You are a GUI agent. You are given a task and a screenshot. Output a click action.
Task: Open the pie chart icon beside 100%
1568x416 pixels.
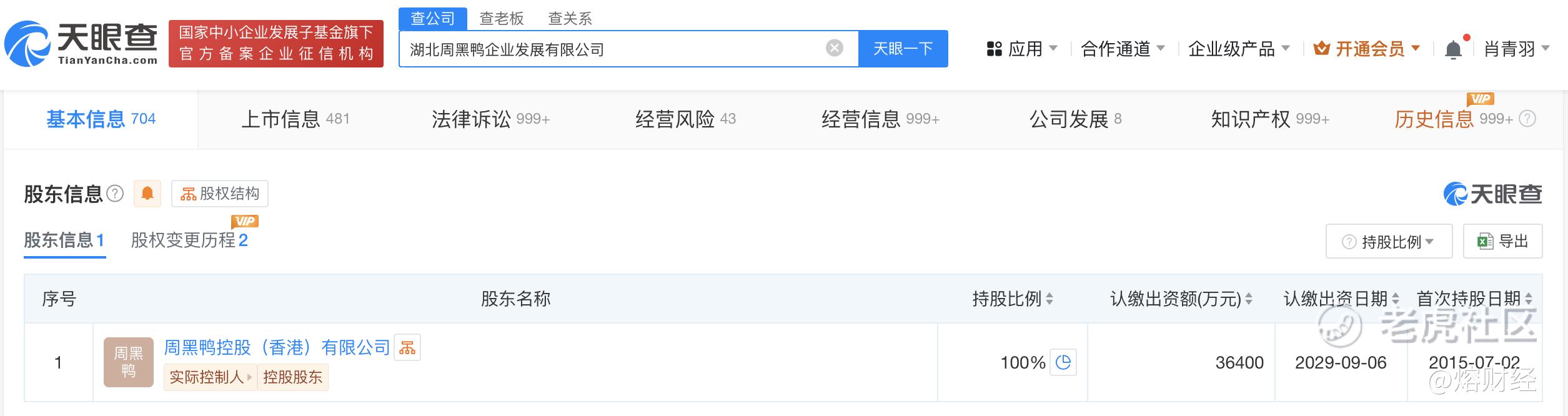pos(1063,362)
